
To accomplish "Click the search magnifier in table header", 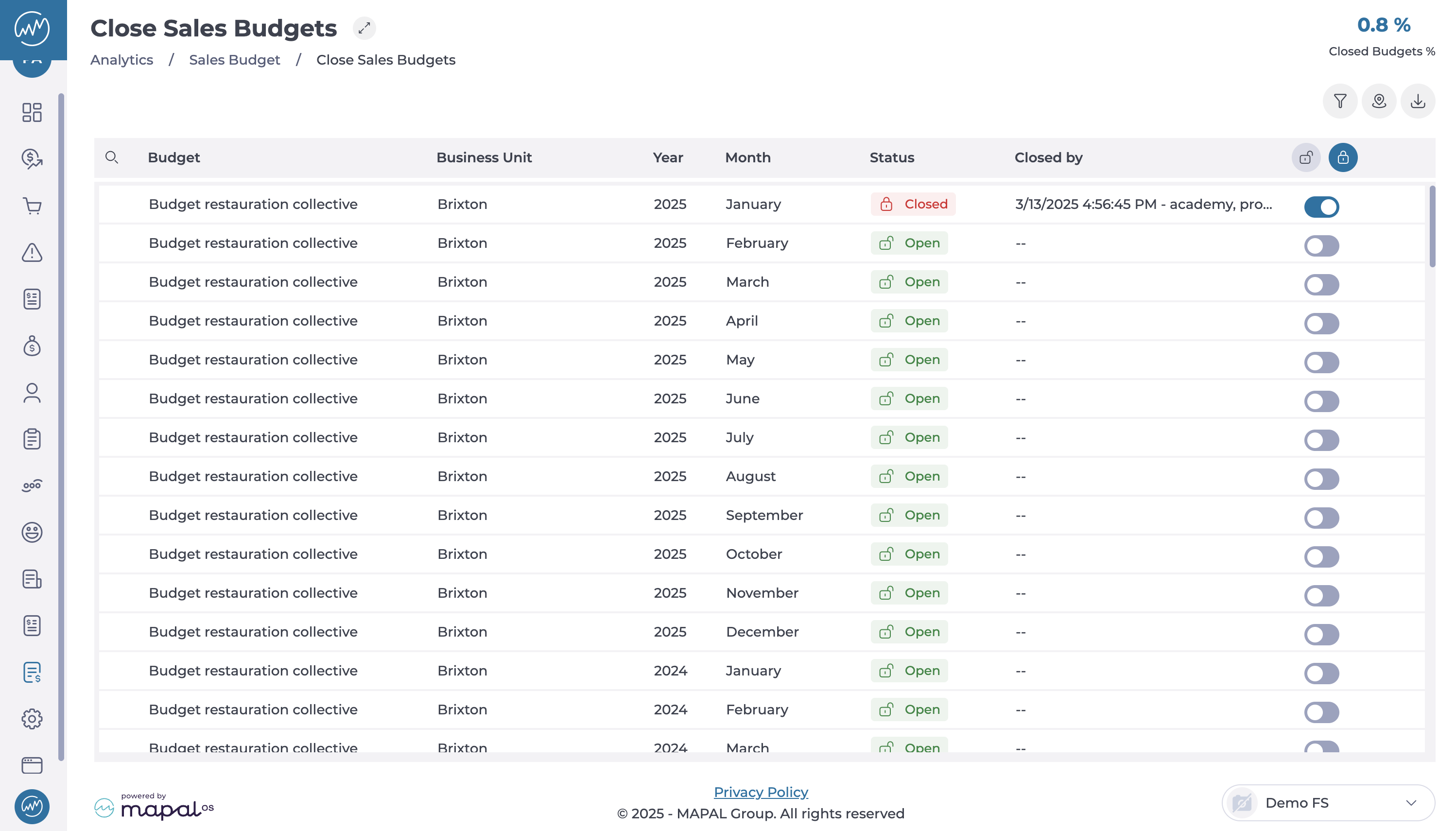I will (112, 157).
